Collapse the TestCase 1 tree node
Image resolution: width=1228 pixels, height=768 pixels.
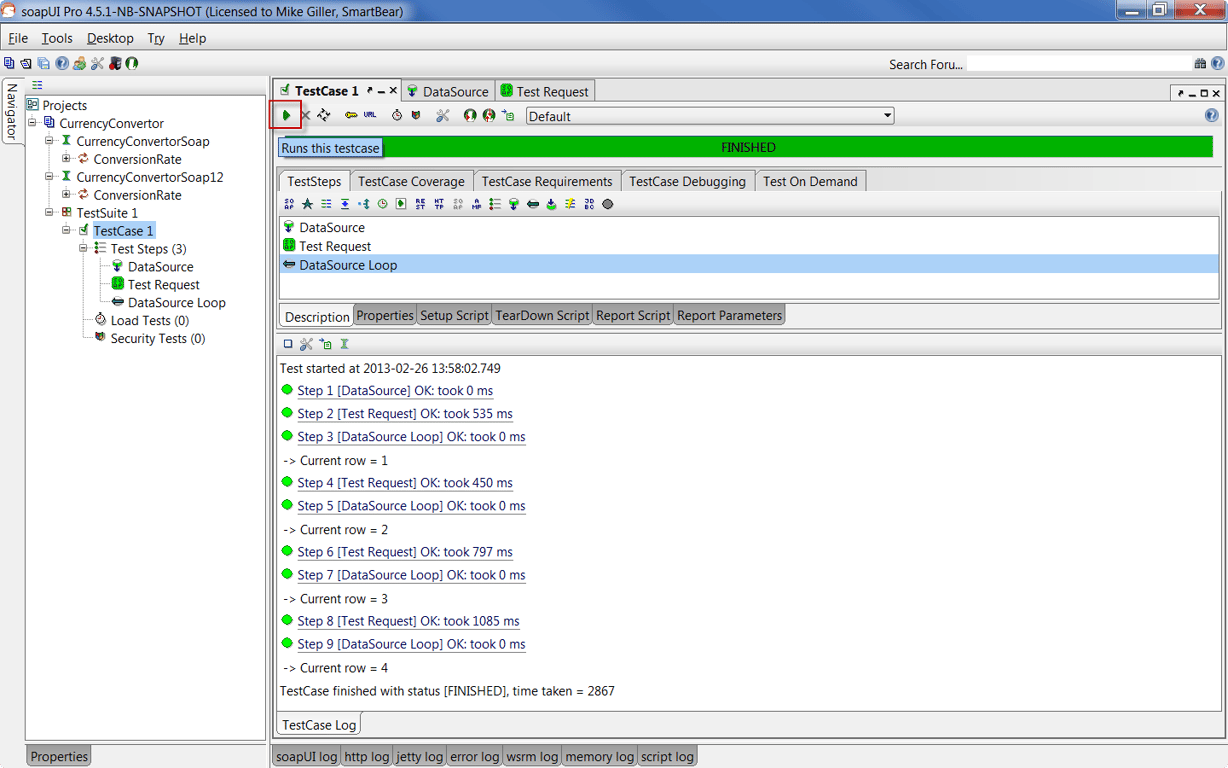click(67, 231)
